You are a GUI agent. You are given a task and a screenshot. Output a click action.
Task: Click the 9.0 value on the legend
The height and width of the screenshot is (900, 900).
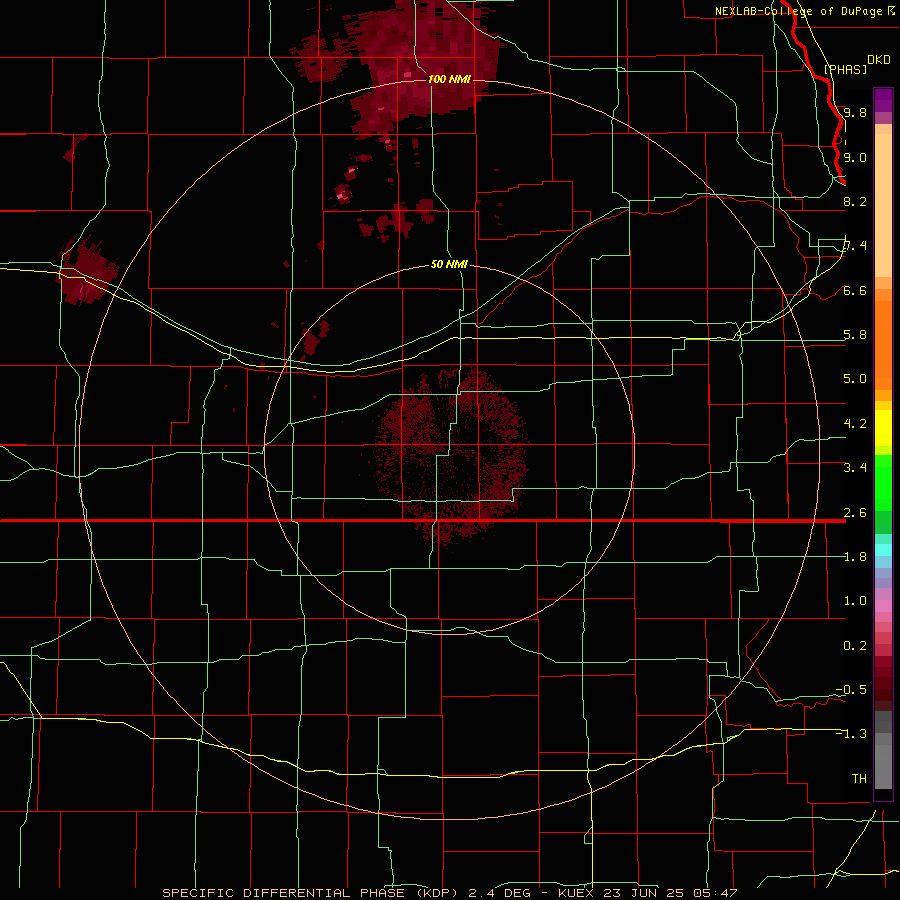click(855, 157)
